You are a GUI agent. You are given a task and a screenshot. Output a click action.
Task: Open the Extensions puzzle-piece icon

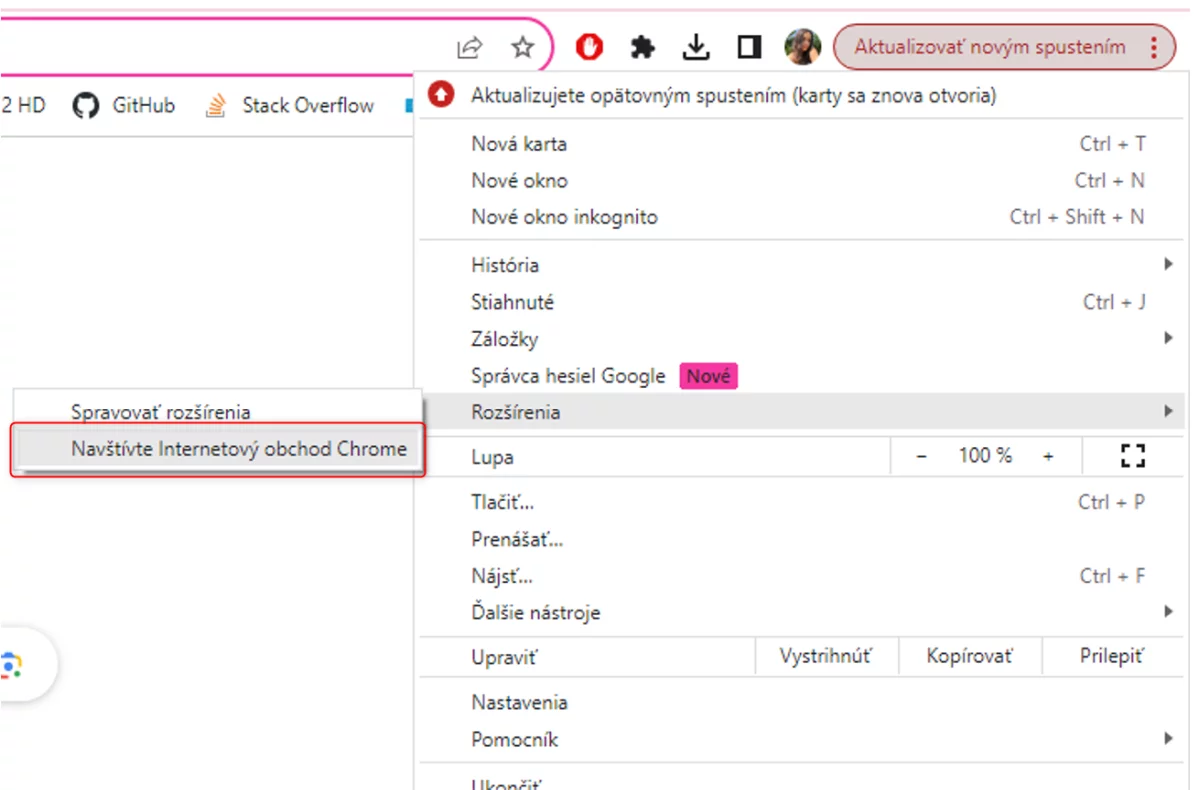pos(643,46)
